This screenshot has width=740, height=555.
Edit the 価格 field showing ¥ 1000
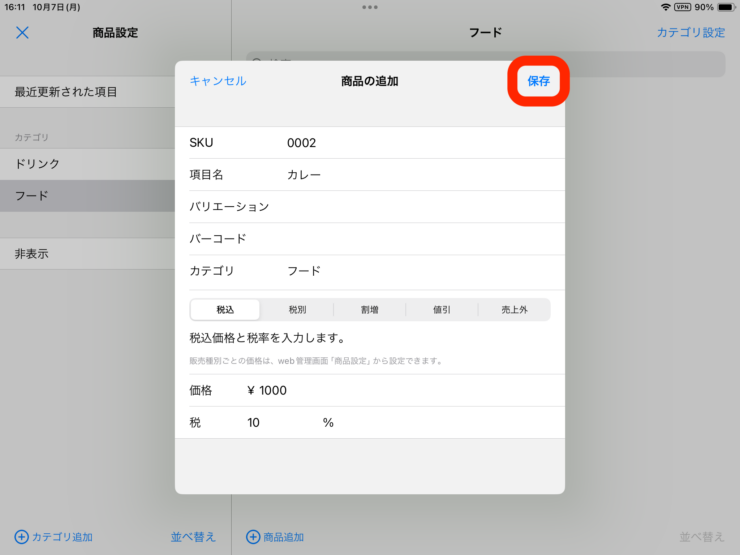click(x=370, y=390)
